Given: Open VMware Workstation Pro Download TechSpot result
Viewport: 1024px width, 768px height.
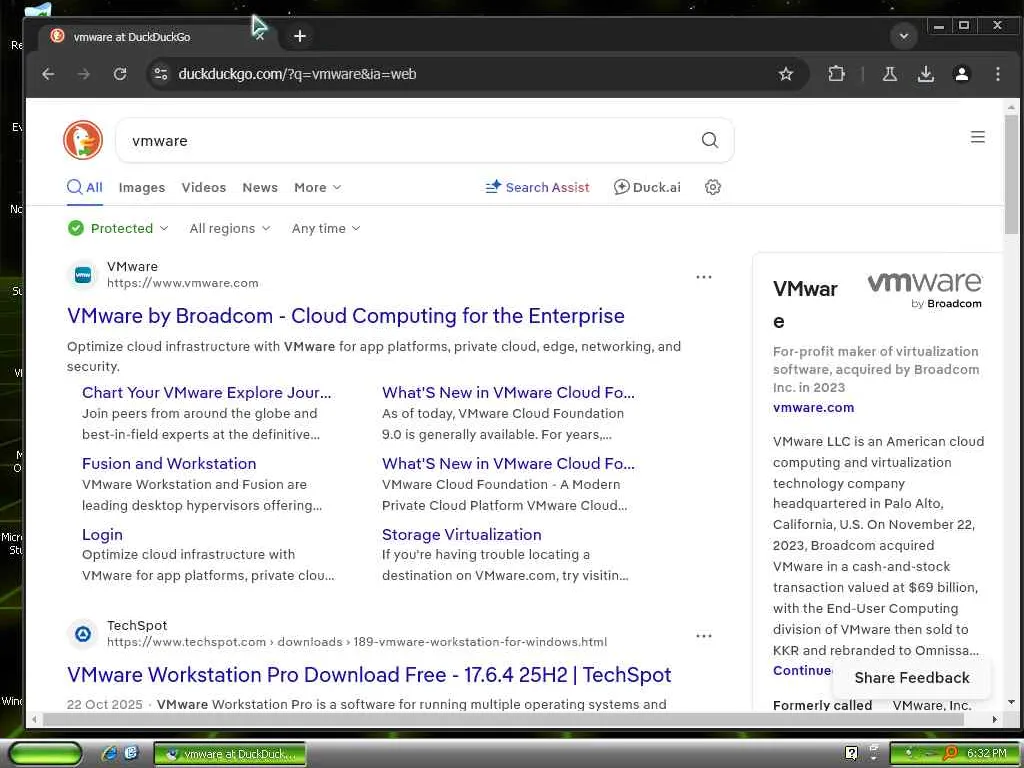Looking at the screenshot, I should click(x=369, y=675).
